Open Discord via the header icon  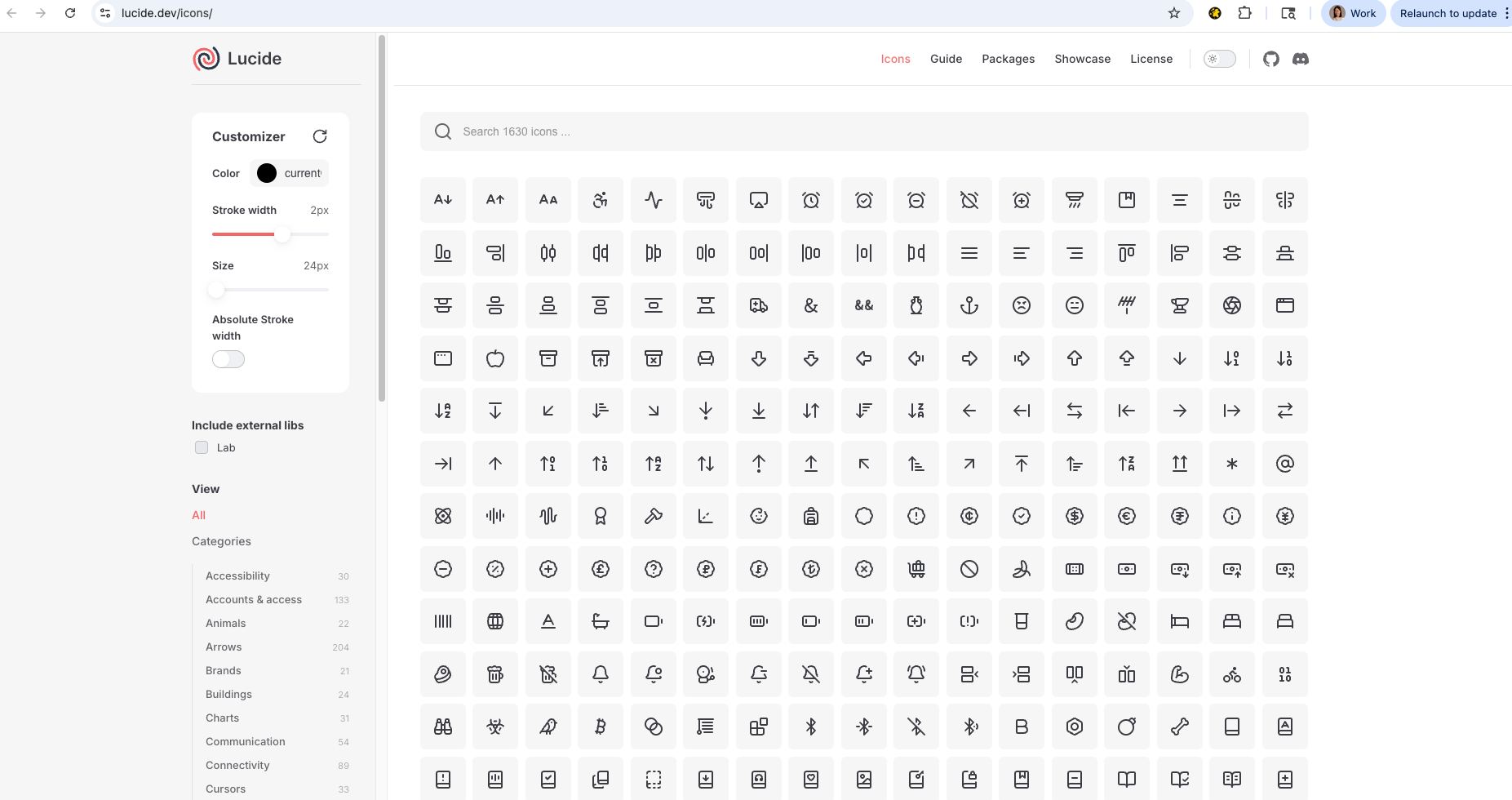(1301, 59)
